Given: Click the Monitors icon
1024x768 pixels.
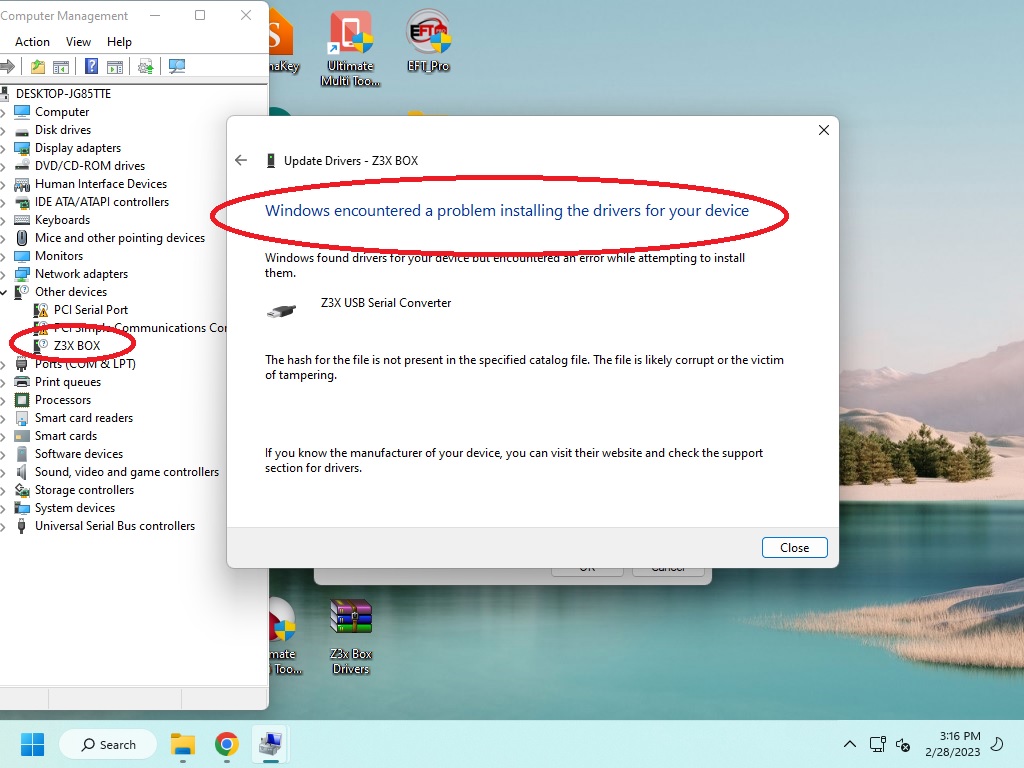Looking at the screenshot, I should coord(22,256).
